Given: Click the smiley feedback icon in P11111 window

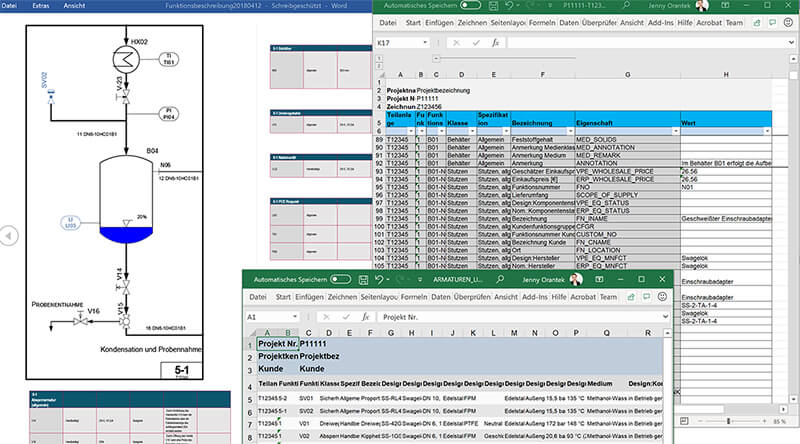Looking at the screenshot, I should tap(788, 23).
